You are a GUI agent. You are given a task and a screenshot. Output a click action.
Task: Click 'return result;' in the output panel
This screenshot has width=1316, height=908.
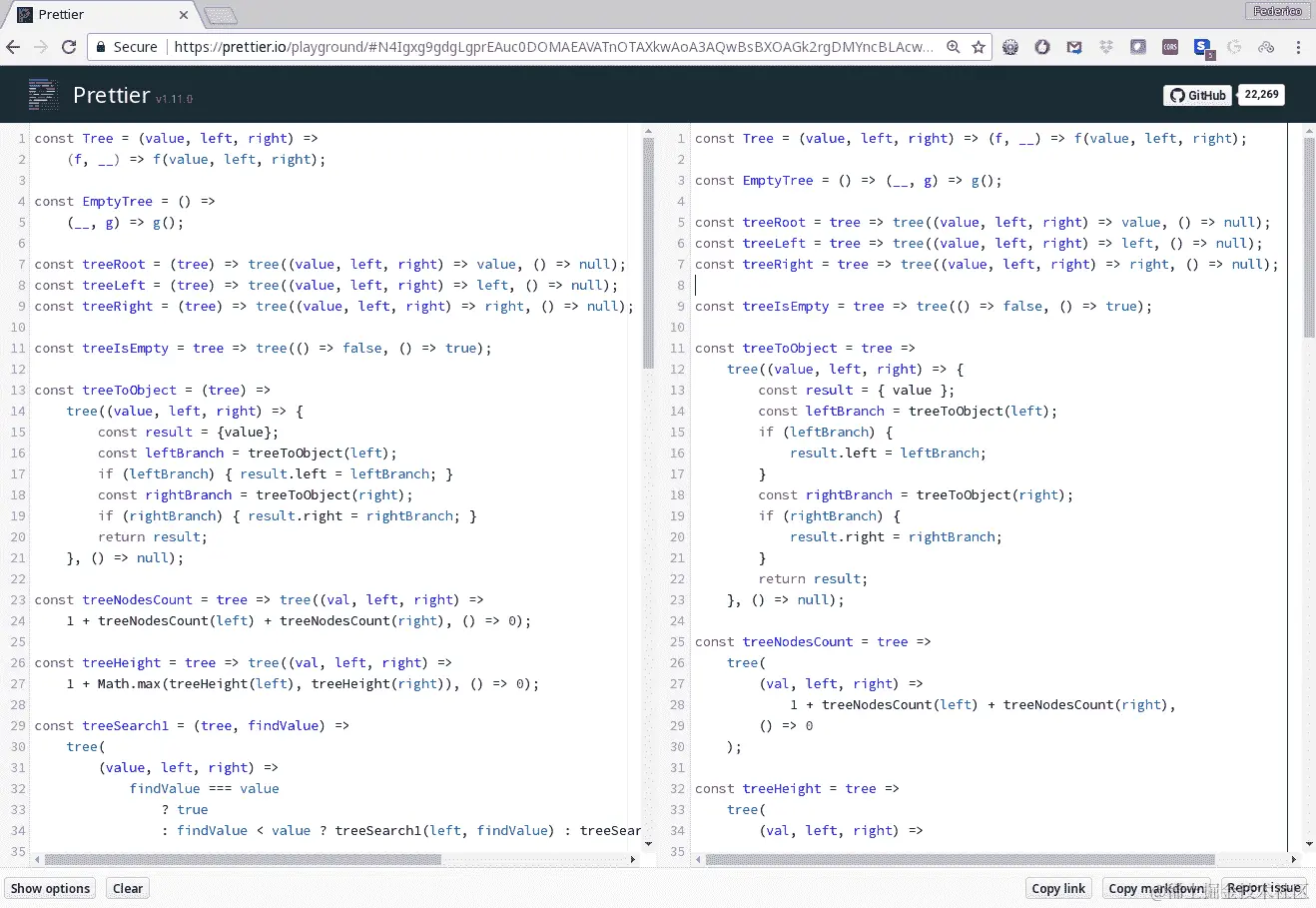(x=813, y=578)
